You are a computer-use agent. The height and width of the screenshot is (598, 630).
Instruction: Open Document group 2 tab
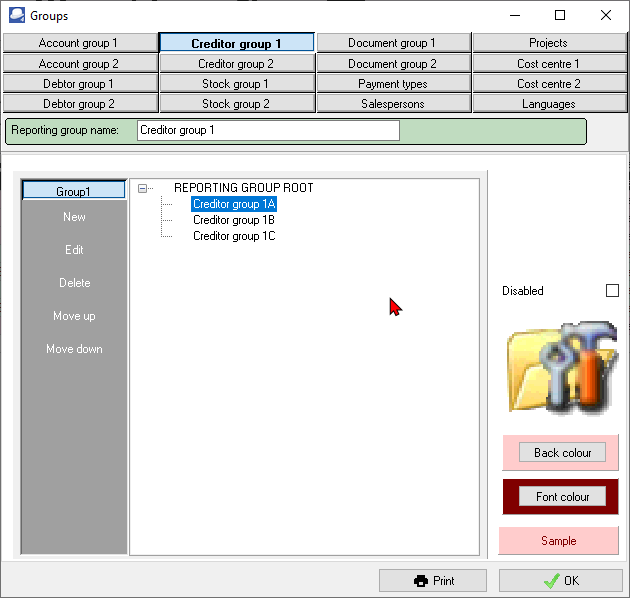[x=393, y=63]
